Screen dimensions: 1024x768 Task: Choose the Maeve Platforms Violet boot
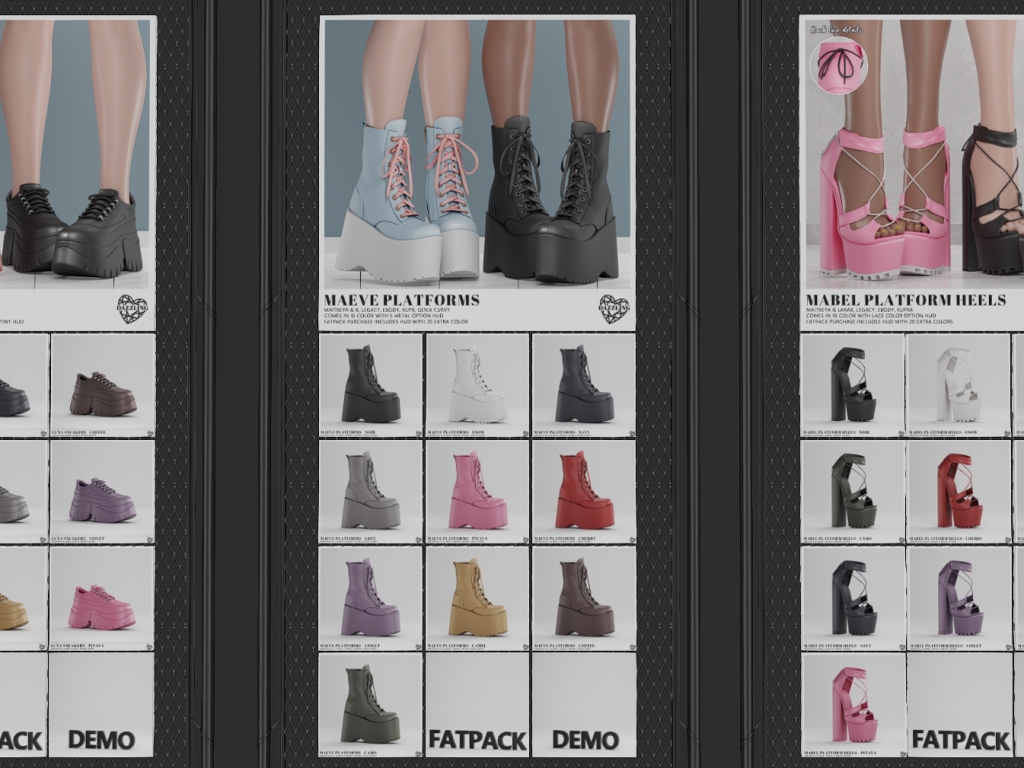(x=370, y=598)
